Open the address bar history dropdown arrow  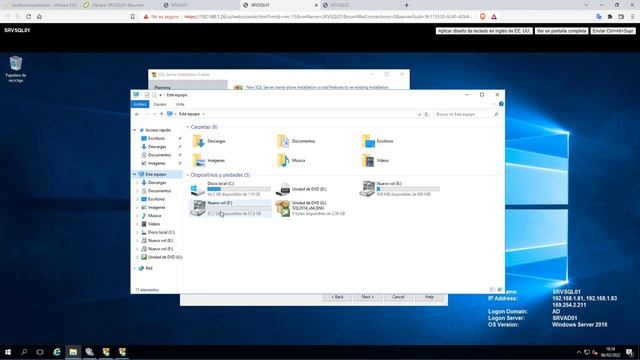click(x=419, y=114)
